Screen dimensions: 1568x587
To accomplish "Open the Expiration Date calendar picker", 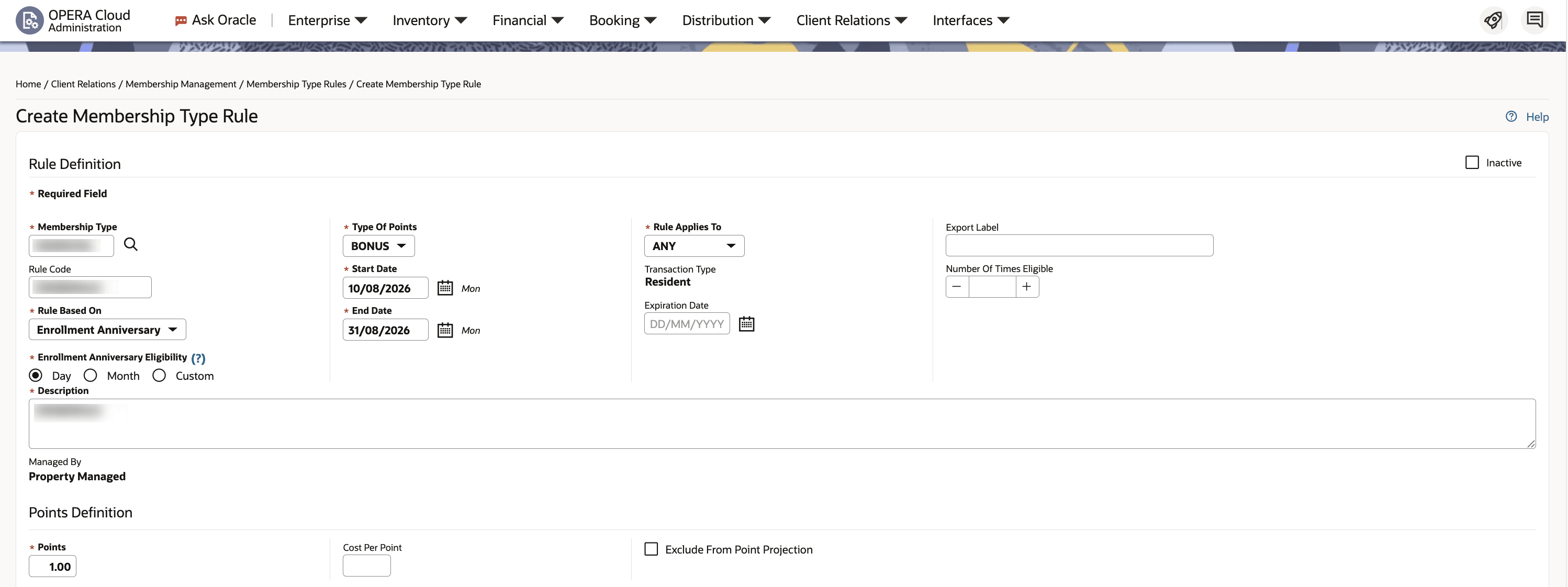I will pyautogui.click(x=746, y=324).
